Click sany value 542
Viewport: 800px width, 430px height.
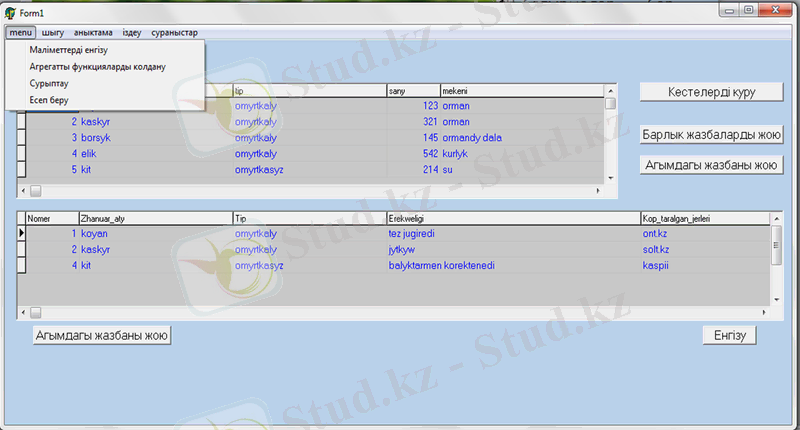[x=413, y=154]
